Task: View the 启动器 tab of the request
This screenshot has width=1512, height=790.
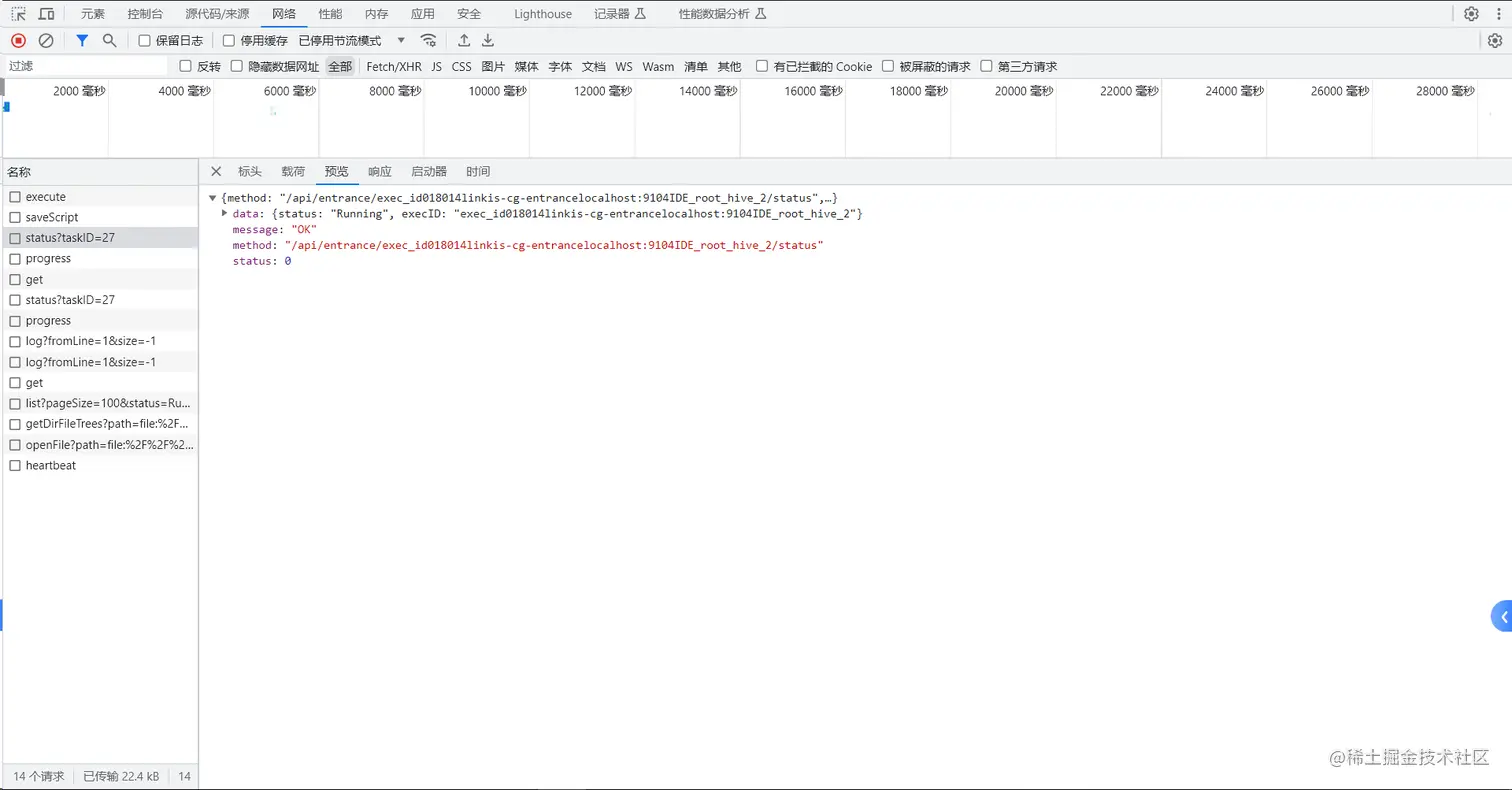Action: [x=429, y=171]
